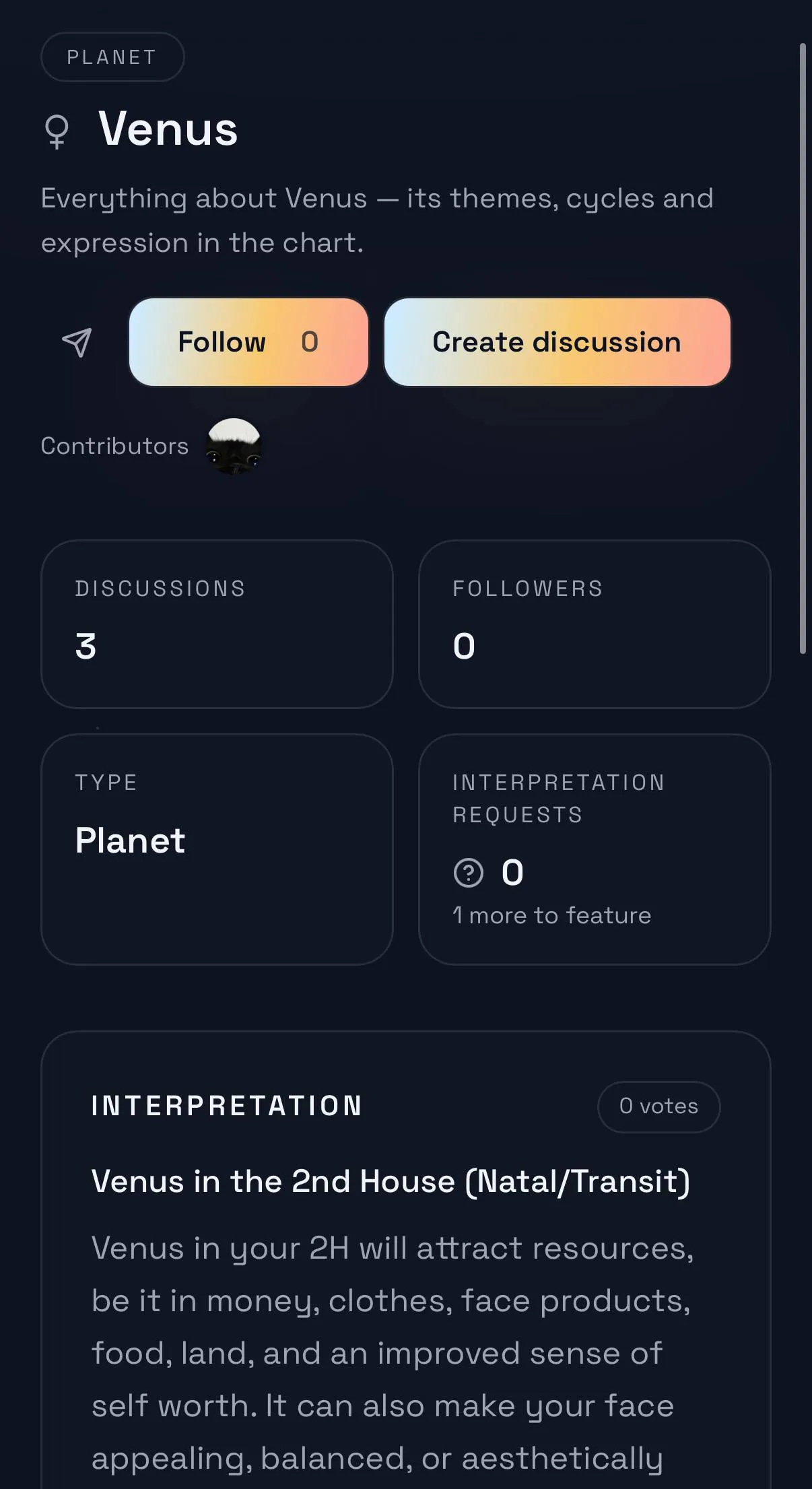This screenshot has height=1489, width=812.
Task: Open the contributor avatar thumbnail
Action: (x=234, y=446)
